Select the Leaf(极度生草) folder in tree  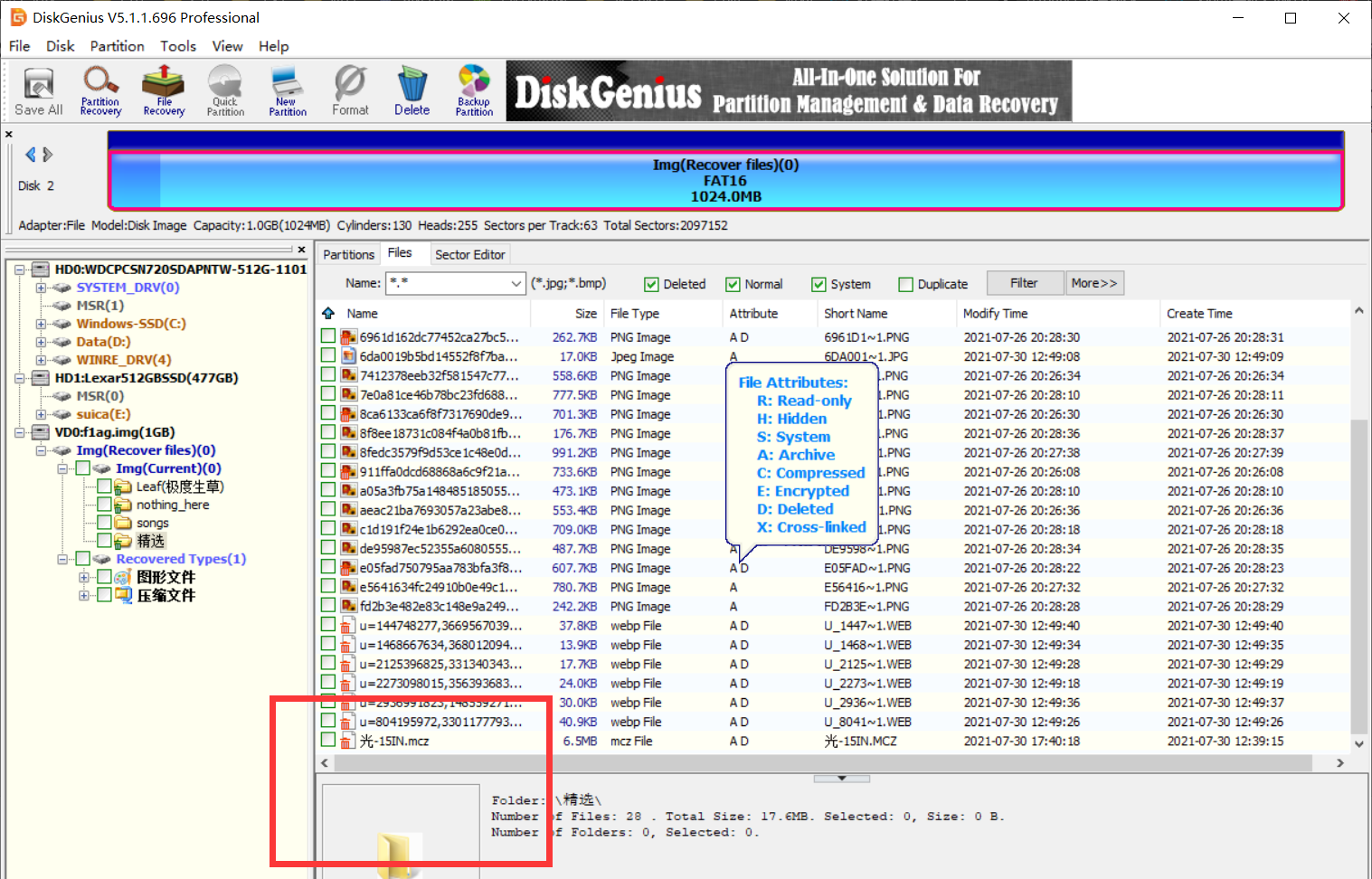point(179,487)
